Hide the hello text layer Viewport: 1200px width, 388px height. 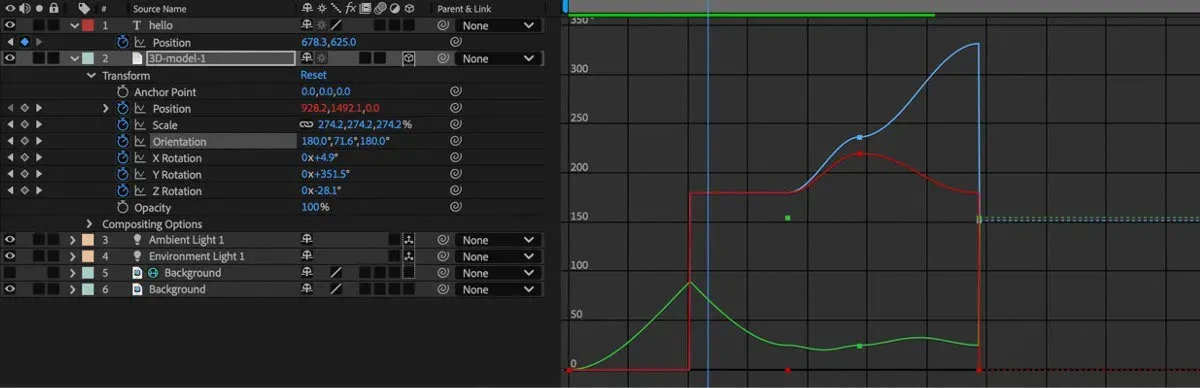pos(10,25)
